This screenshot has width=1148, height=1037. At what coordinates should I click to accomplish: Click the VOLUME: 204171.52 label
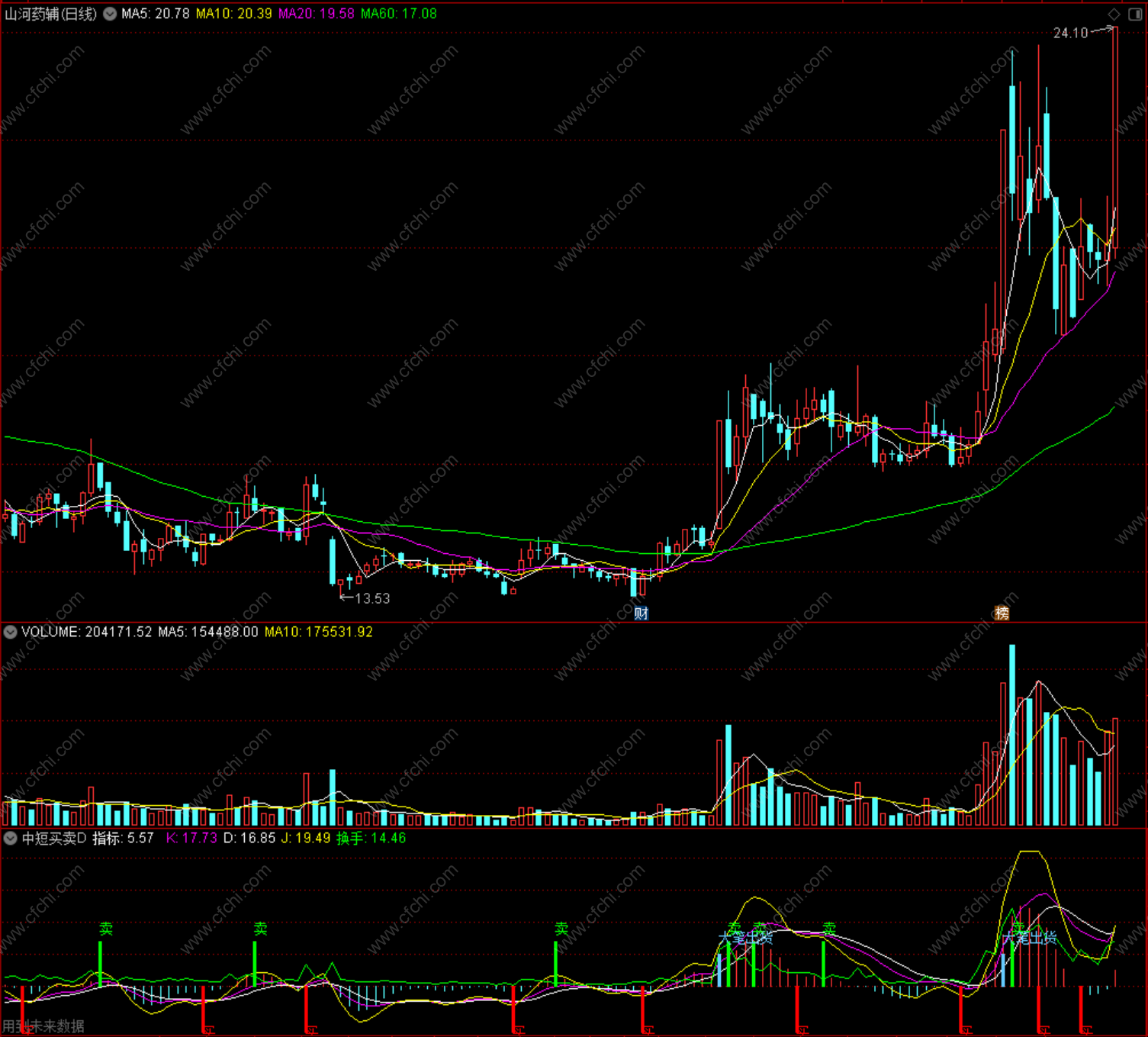(x=87, y=632)
